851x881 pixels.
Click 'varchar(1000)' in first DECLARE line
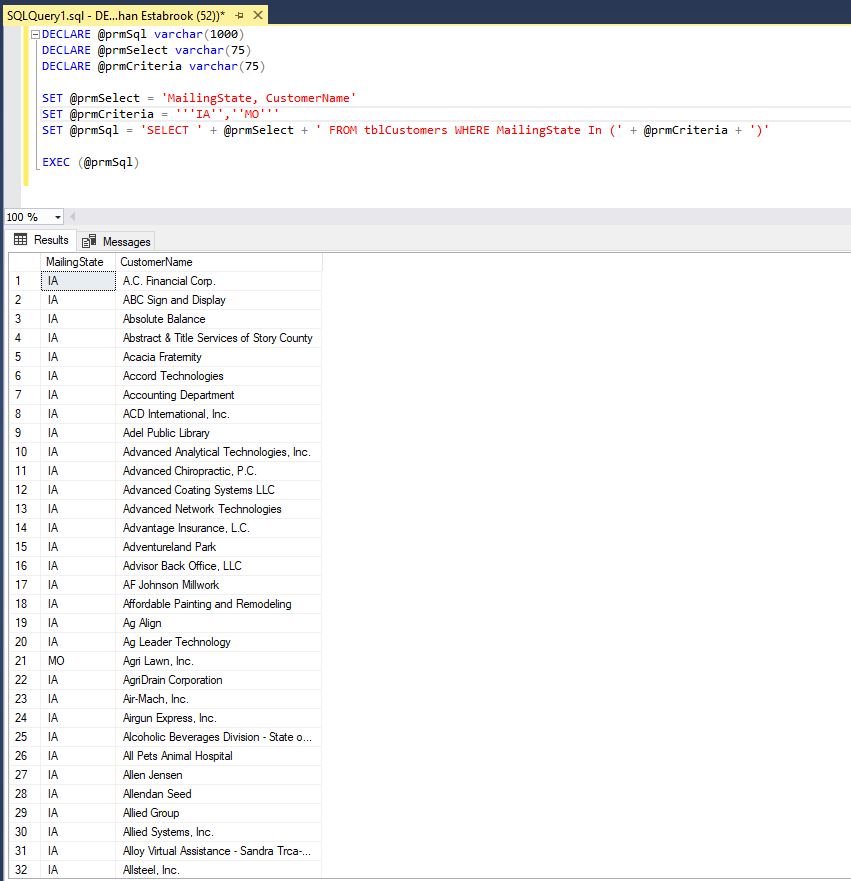point(199,34)
